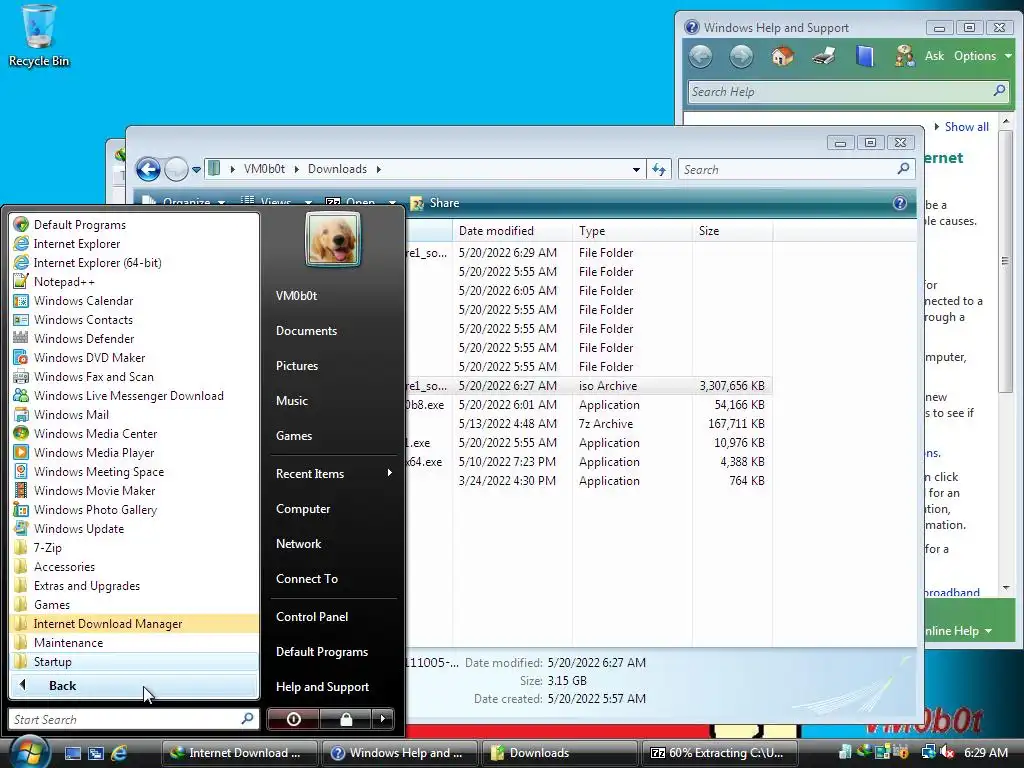The image size is (1024, 768).
Task: Select the iso Archive row 3,307,656 KB
Action: coord(588,386)
